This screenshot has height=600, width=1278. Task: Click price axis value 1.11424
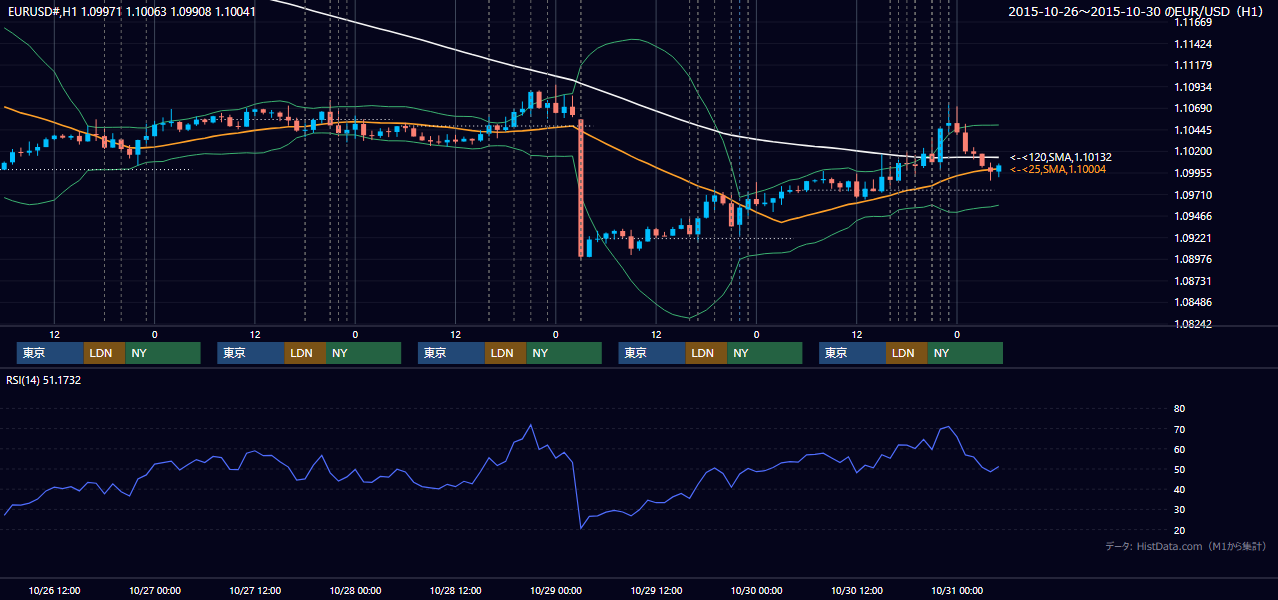click(1193, 44)
